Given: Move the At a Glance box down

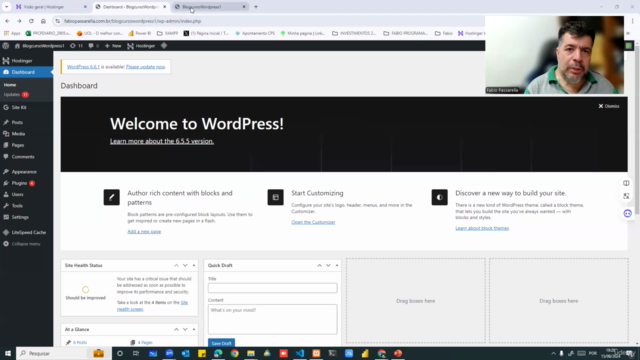Looking at the screenshot, I should 185,330.
